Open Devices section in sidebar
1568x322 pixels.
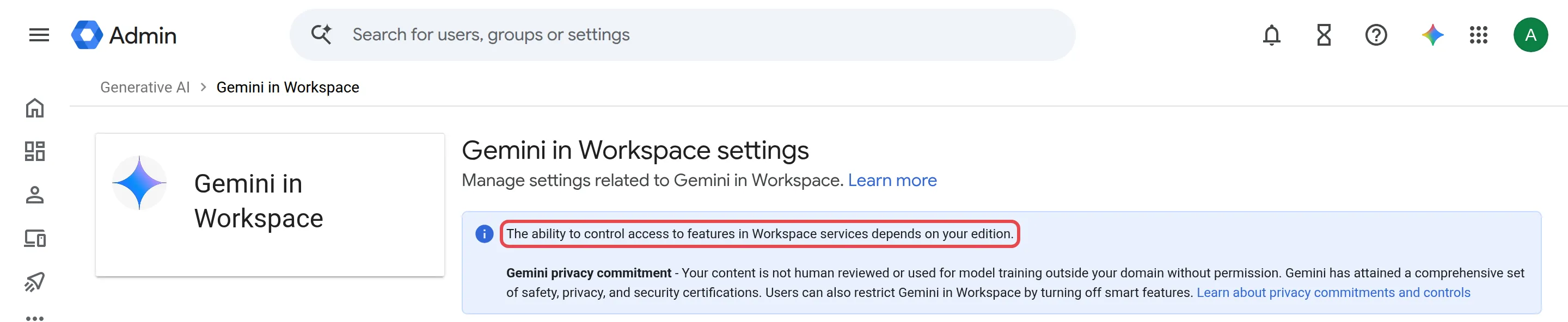click(x=35, y=238)
